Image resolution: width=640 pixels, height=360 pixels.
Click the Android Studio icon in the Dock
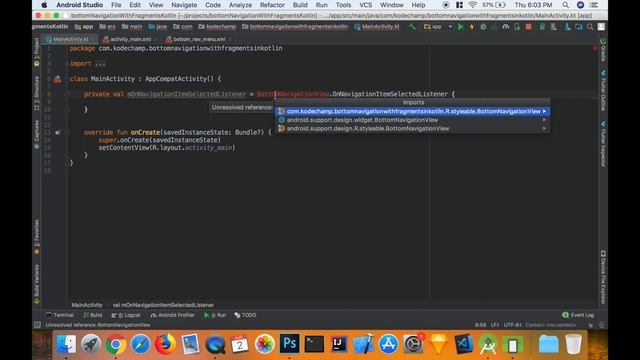[488, 344]
